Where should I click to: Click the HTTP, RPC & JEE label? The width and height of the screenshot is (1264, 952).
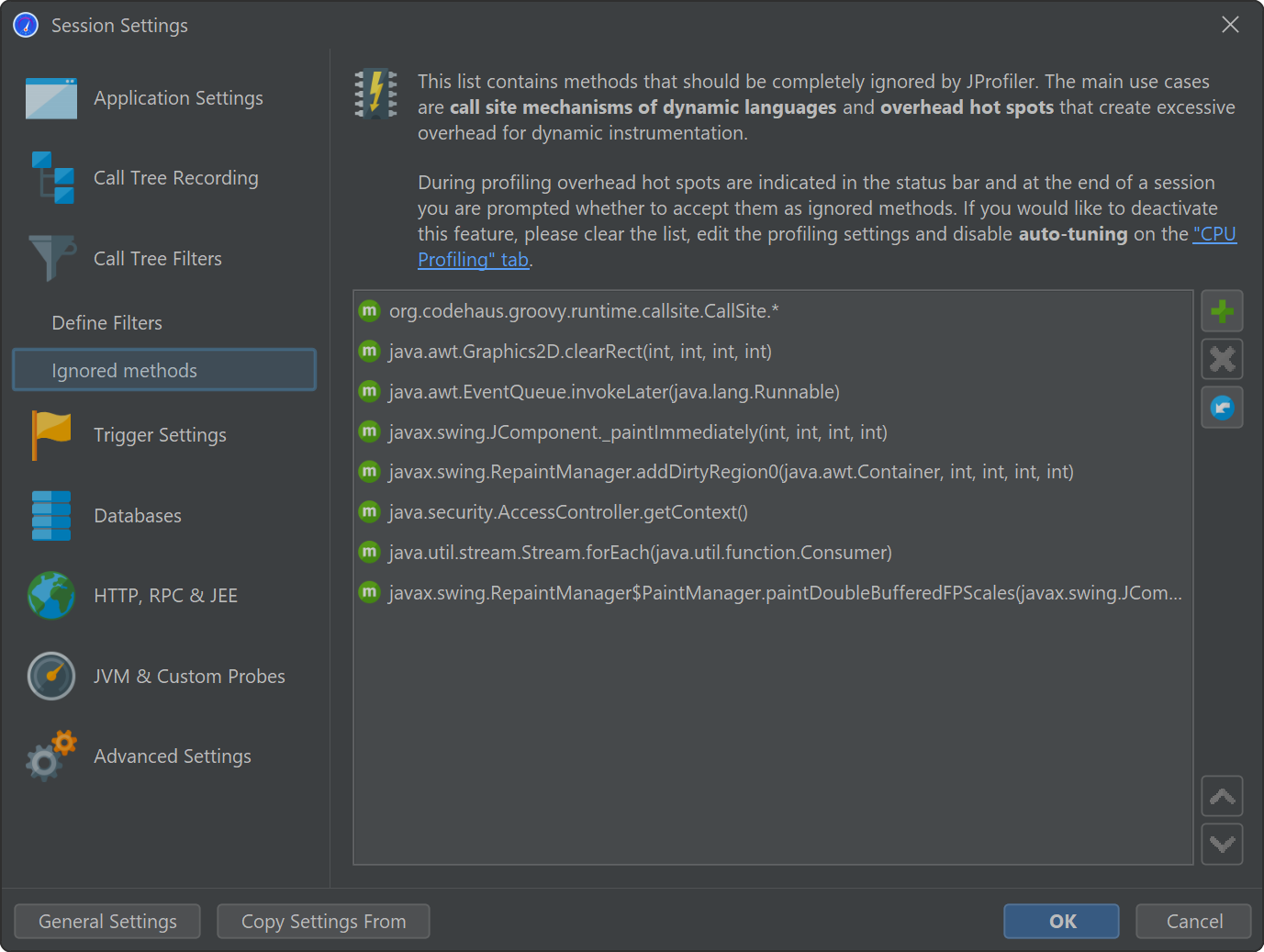(x=165, y=596)
